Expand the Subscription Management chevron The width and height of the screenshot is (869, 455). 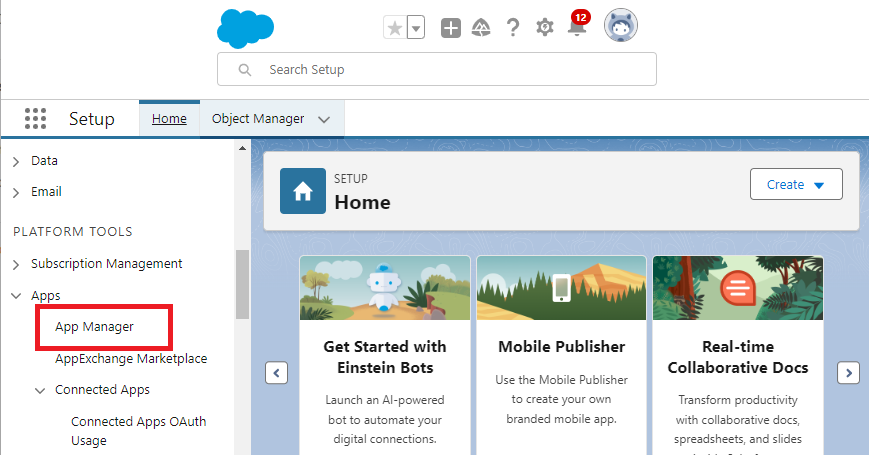[x=16, y=264]
